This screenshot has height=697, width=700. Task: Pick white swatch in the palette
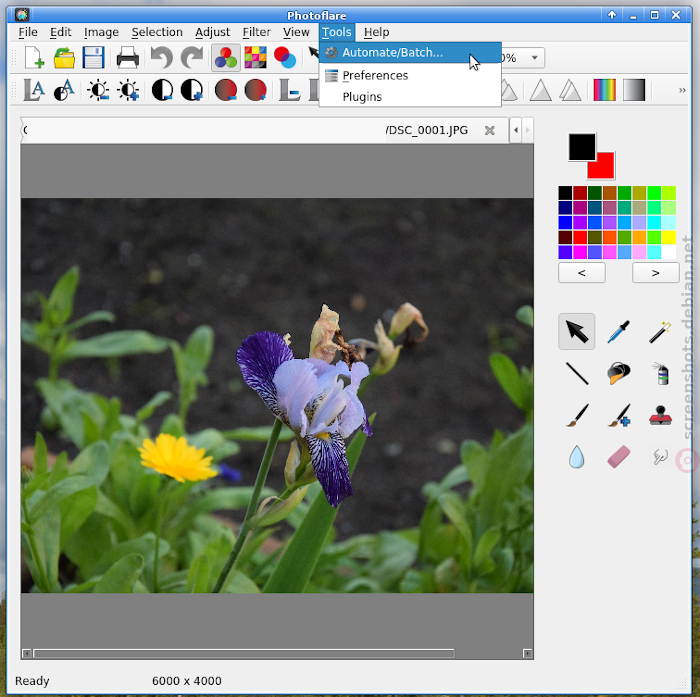669,252
